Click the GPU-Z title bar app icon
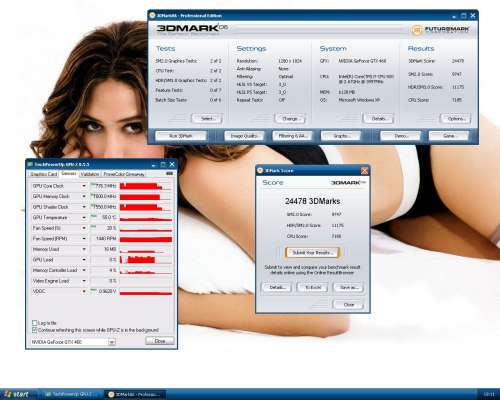 click(30, 165)
